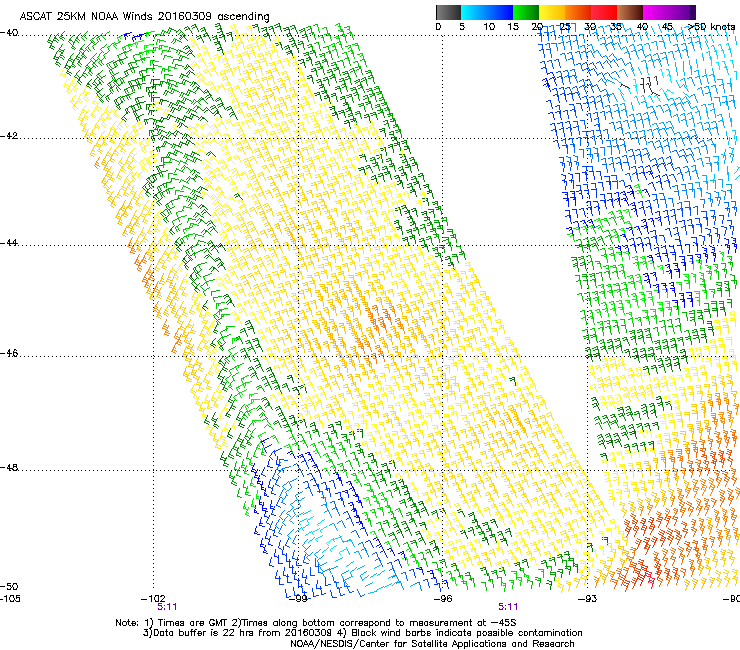This screenshot has width=740, height=650.
Task: Click the -50 latitude axis label
Action: (x=9, y=587)
